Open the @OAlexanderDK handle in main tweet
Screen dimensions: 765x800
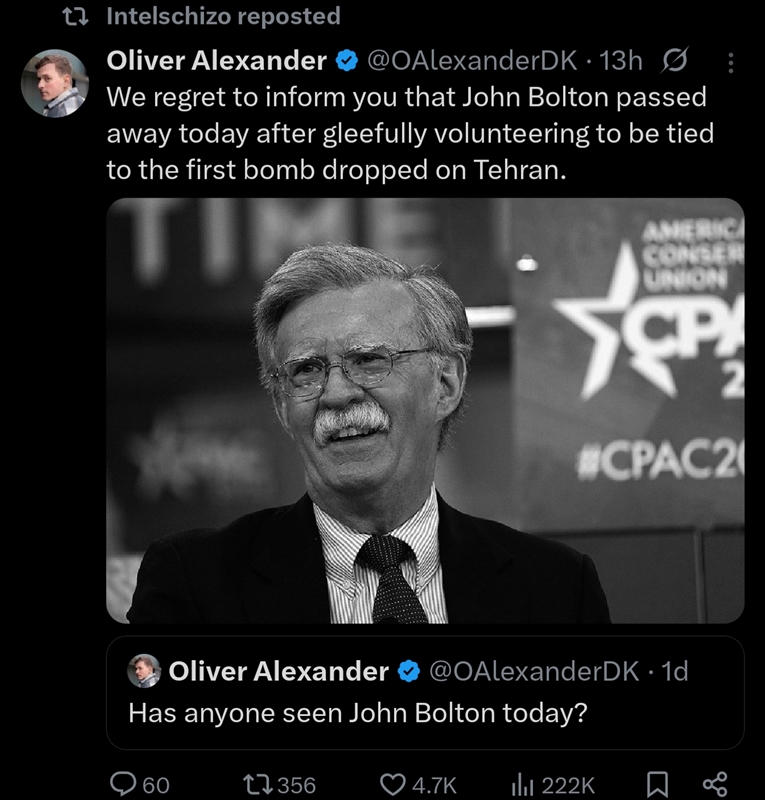[471, 61]
